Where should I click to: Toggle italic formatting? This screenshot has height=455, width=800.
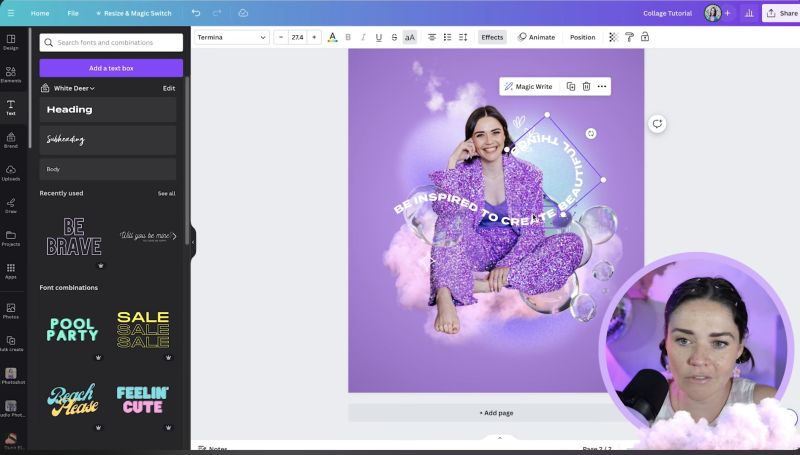click(x=363, y=37)
